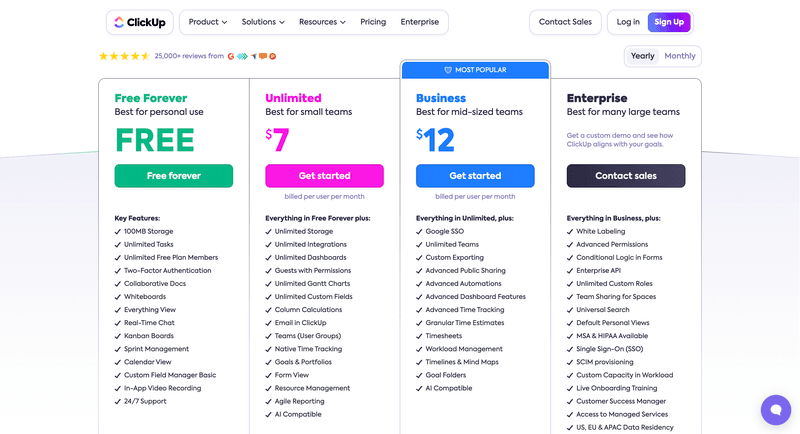This screenshot has height=434, width=800.
Task: Click the Contact Sales header button
Action: click(565, 22)
